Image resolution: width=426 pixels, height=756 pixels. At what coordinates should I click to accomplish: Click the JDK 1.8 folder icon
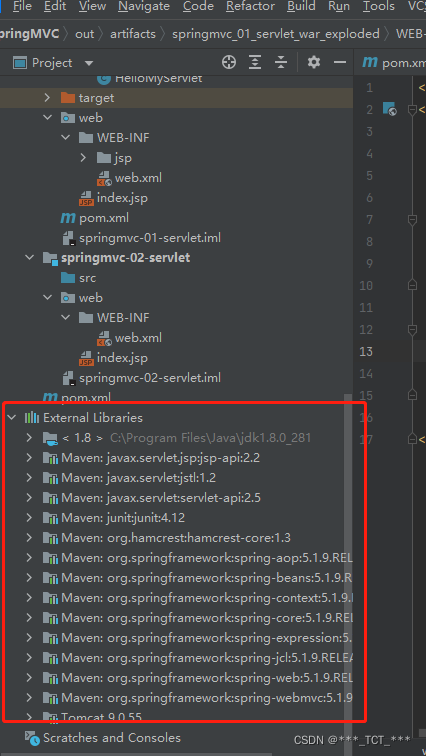[x=51, y=438]
